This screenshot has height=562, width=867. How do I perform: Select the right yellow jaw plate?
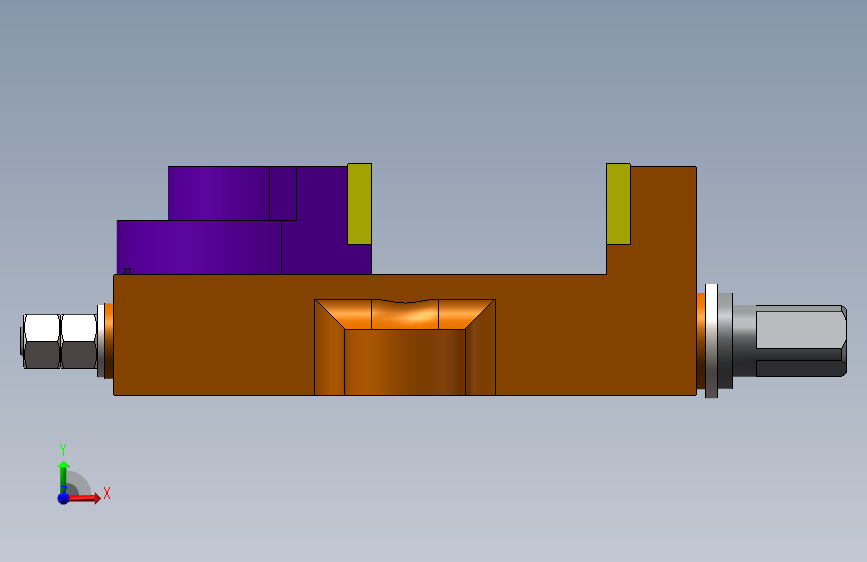tap(618, 204)
